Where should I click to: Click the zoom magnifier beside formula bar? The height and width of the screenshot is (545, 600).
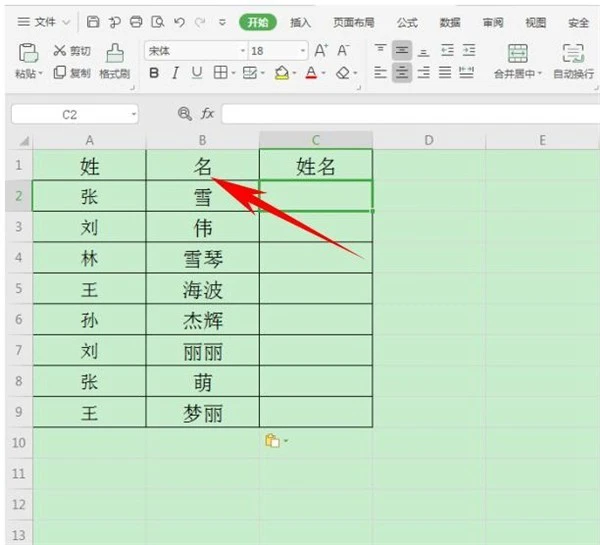[185, 114]
